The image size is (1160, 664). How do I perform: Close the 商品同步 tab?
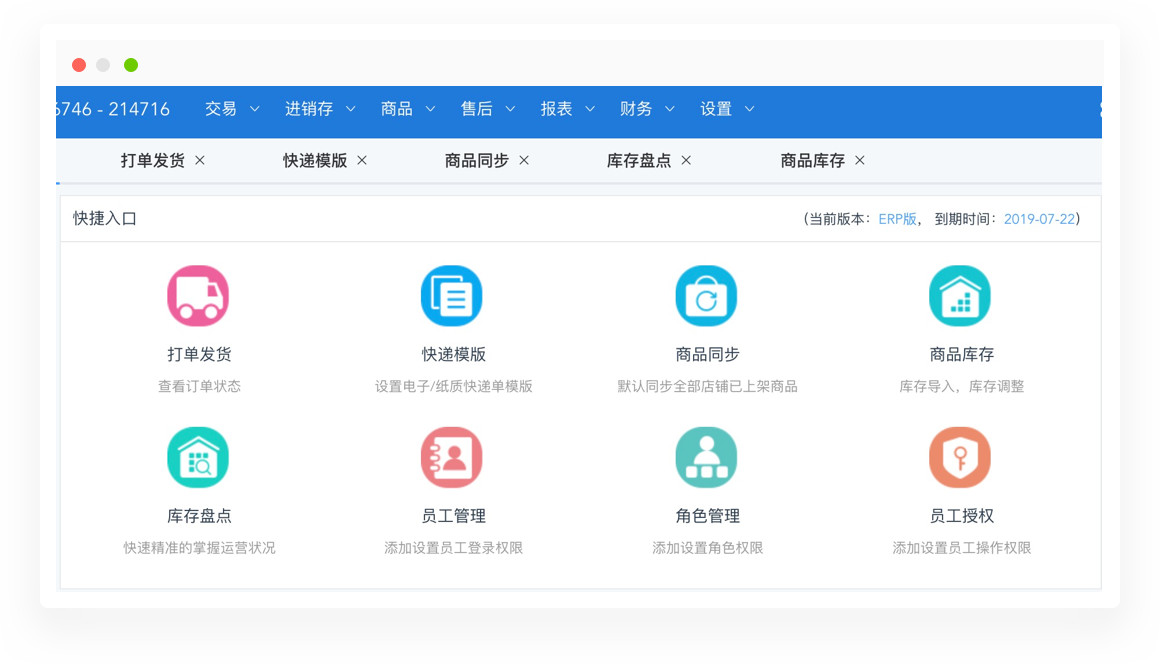point(524,160)
